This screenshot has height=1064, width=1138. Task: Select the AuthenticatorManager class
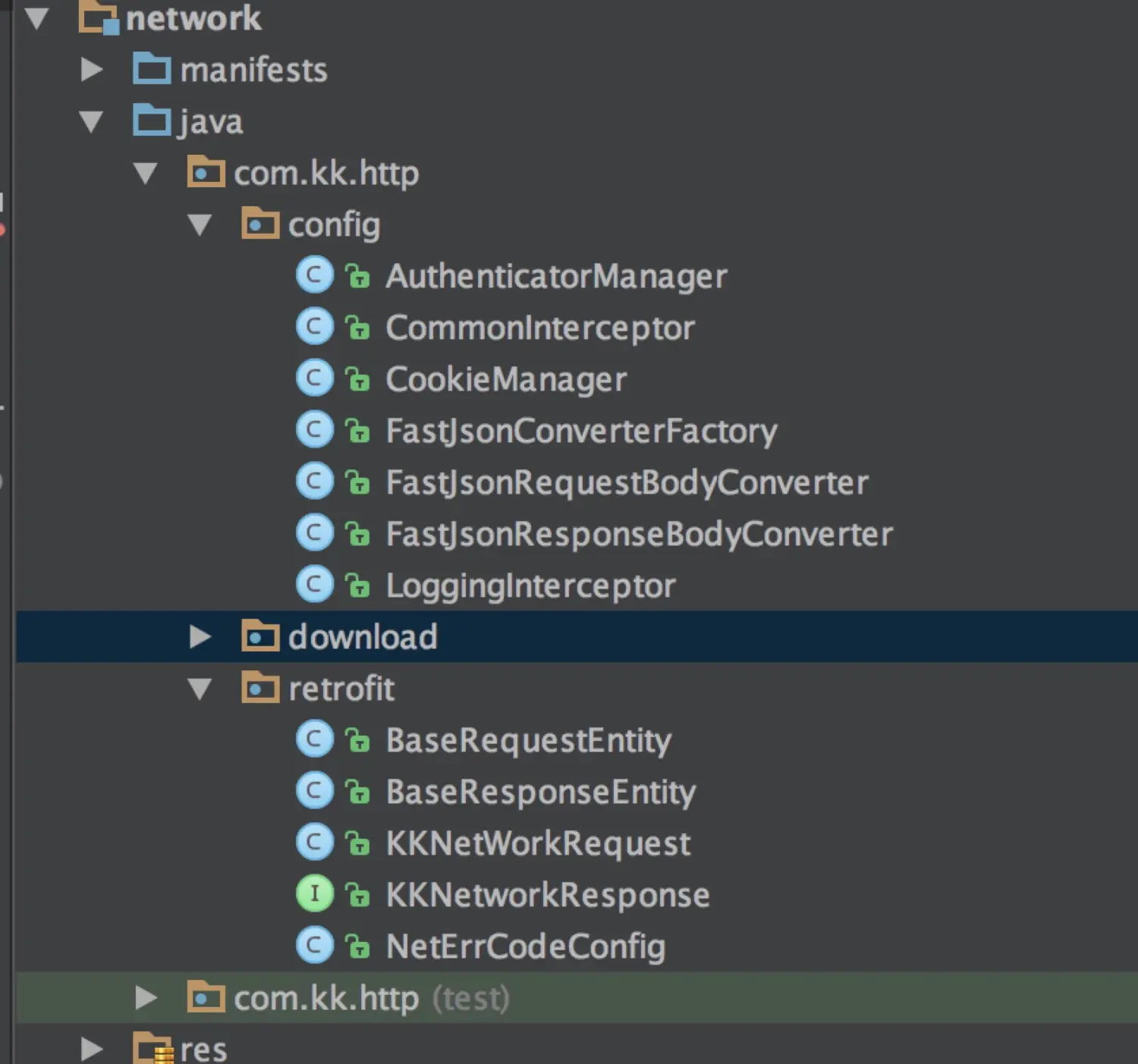point(556,277)
